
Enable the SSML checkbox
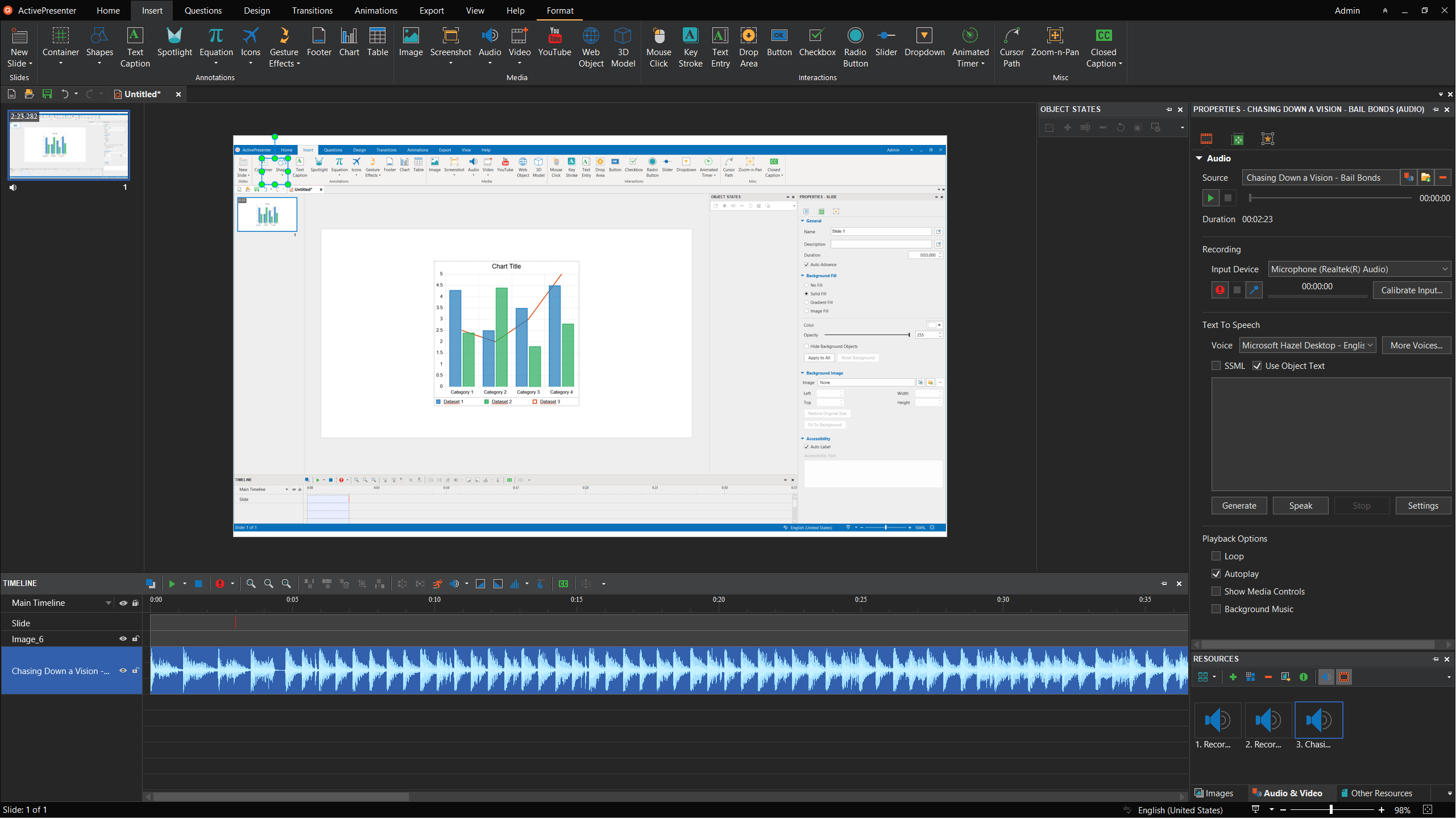pos(1216,365)
